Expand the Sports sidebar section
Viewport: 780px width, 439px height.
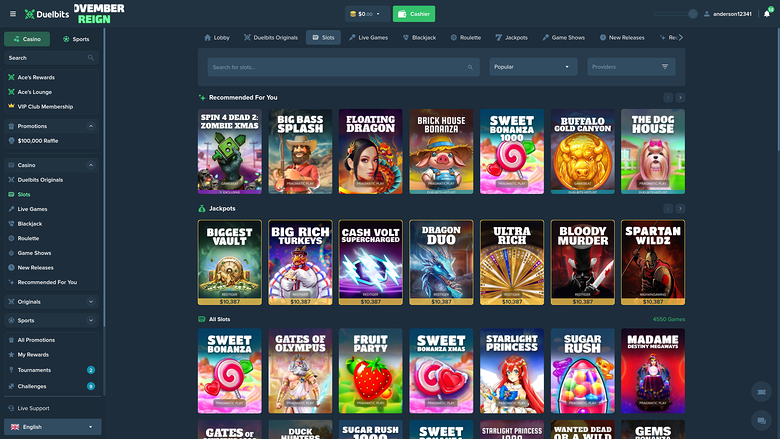pos(91,321)
